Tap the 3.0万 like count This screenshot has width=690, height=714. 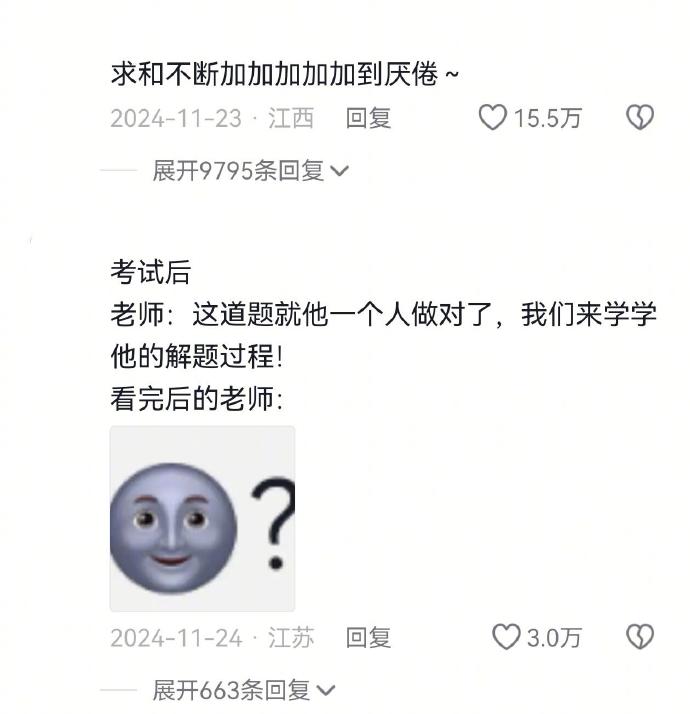(554, 638)
